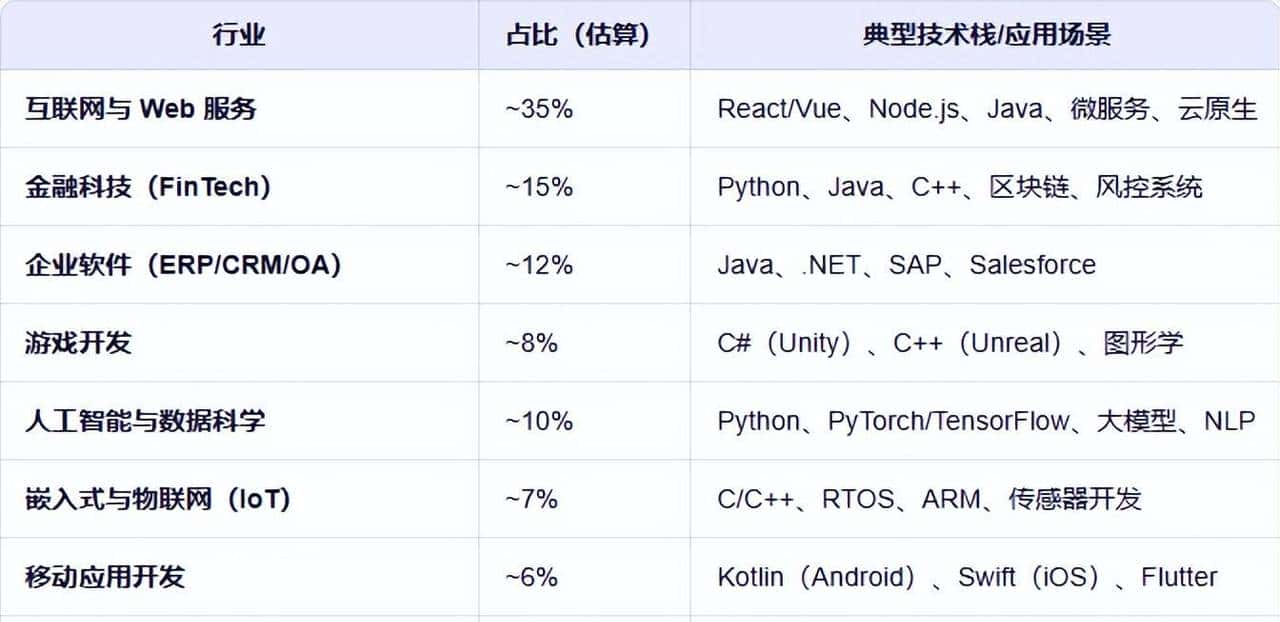Select the Kotlin（Android）、Swift（iOS）、Flutter cell
Viewport: 1280px width, 622px height.
pyautogui.click(x=967, y=577)
